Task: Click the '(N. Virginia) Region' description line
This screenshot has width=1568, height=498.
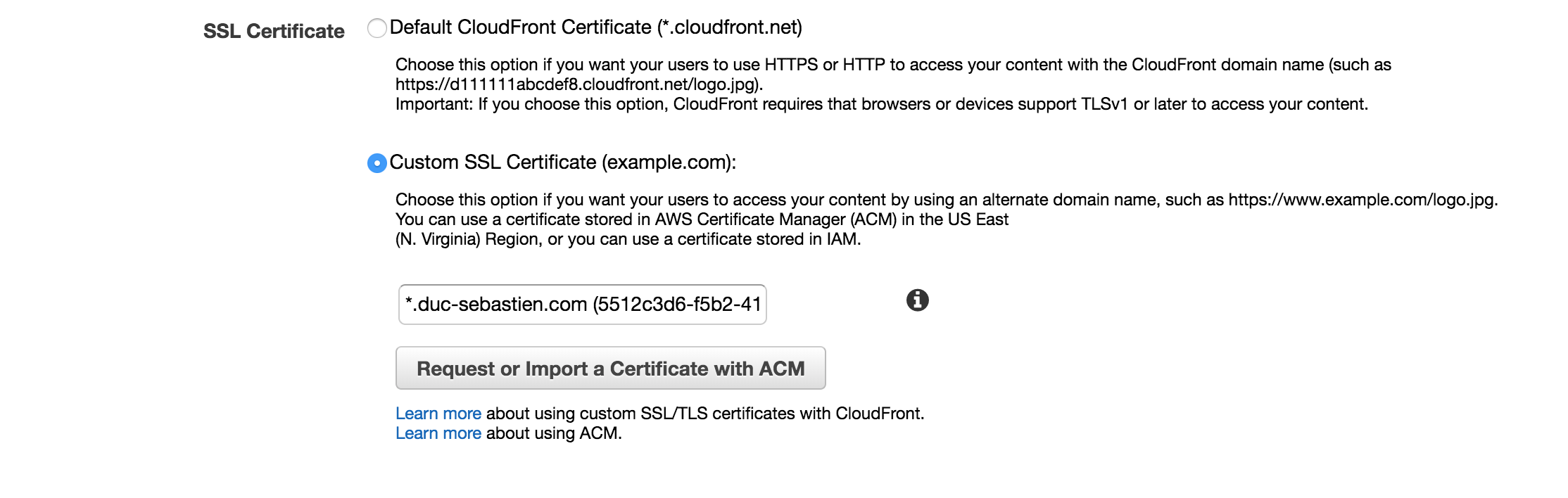Action: click(628, 239)
